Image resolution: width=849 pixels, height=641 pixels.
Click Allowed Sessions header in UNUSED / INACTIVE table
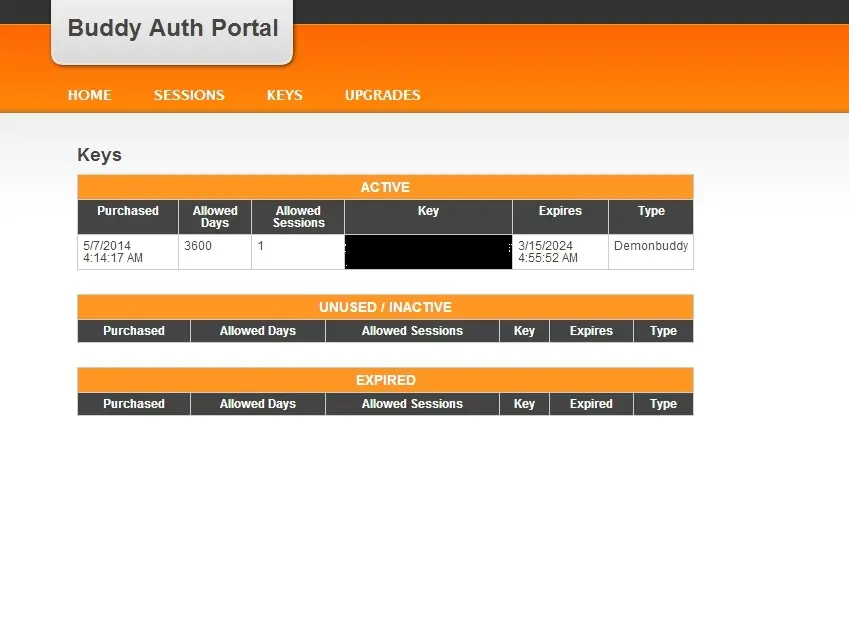(412, 331)
